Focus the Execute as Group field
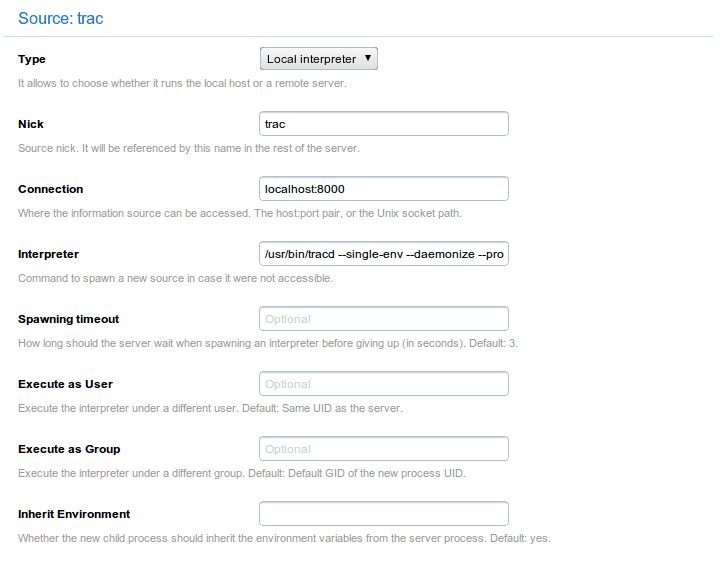 click(x=383, y=449)
